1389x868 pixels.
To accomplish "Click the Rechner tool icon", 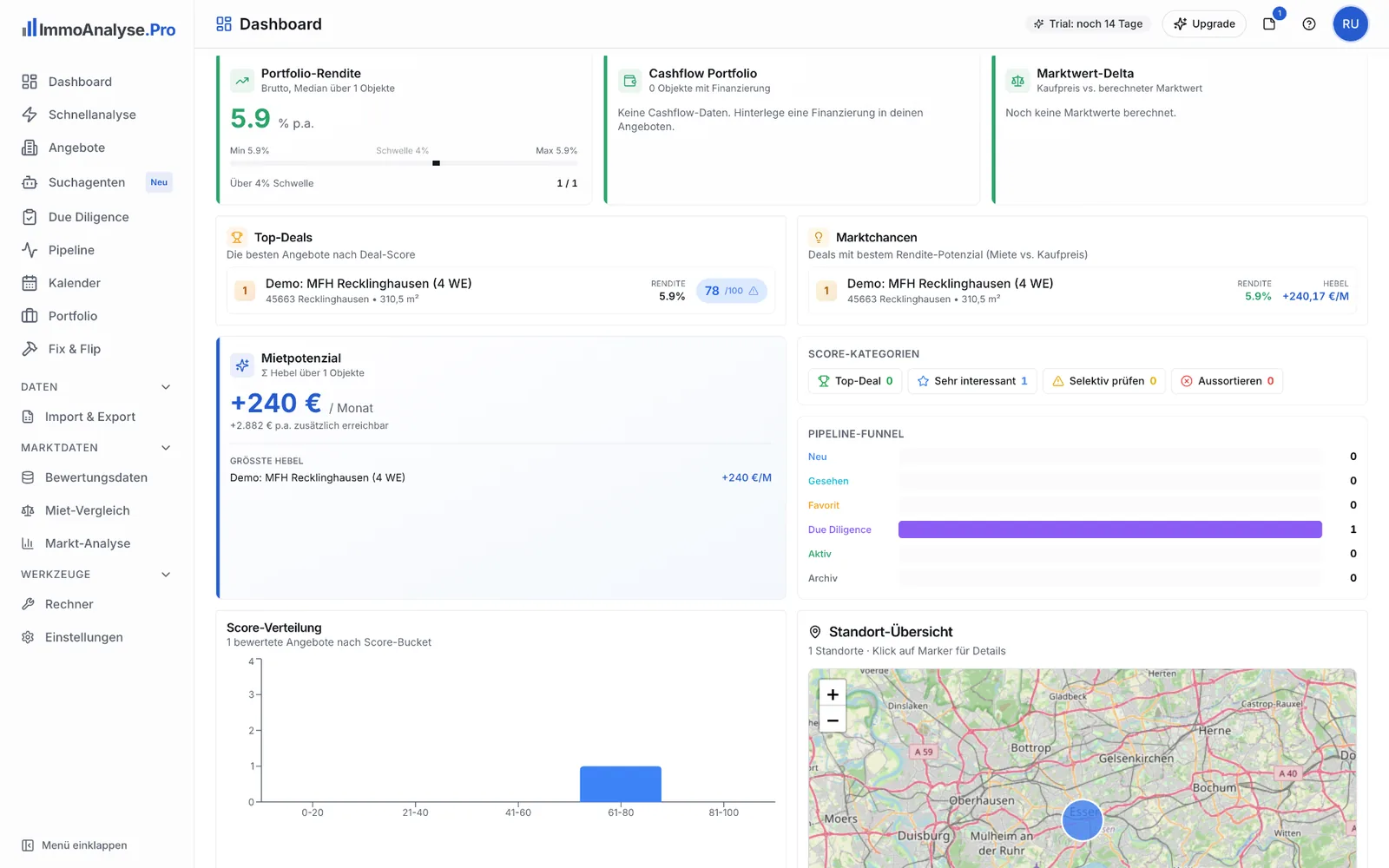I will click(28, 604).
